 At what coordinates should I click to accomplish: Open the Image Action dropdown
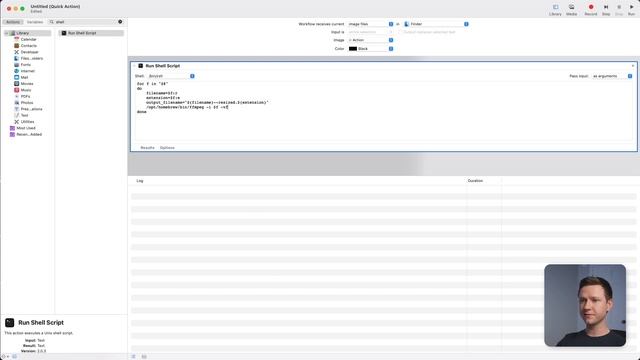[371, 40]
